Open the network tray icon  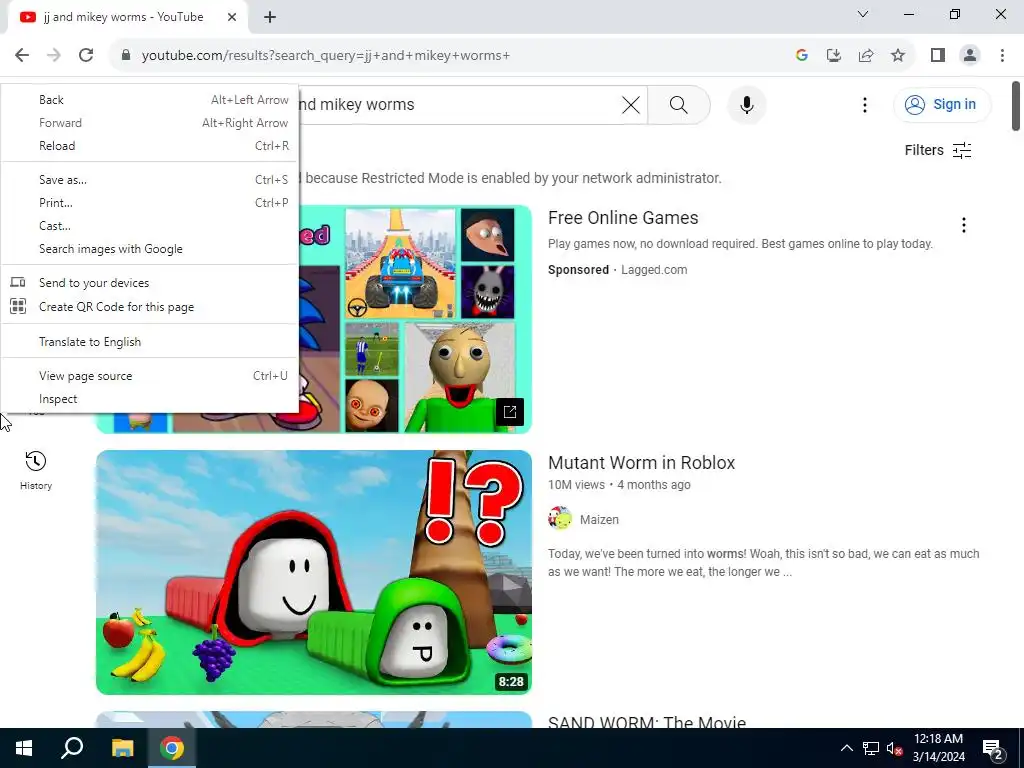point(871,748)
